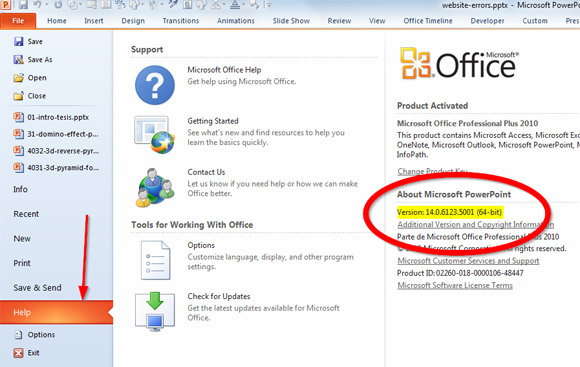Open recent file 31-domino-effect-p...

point(56,134)
